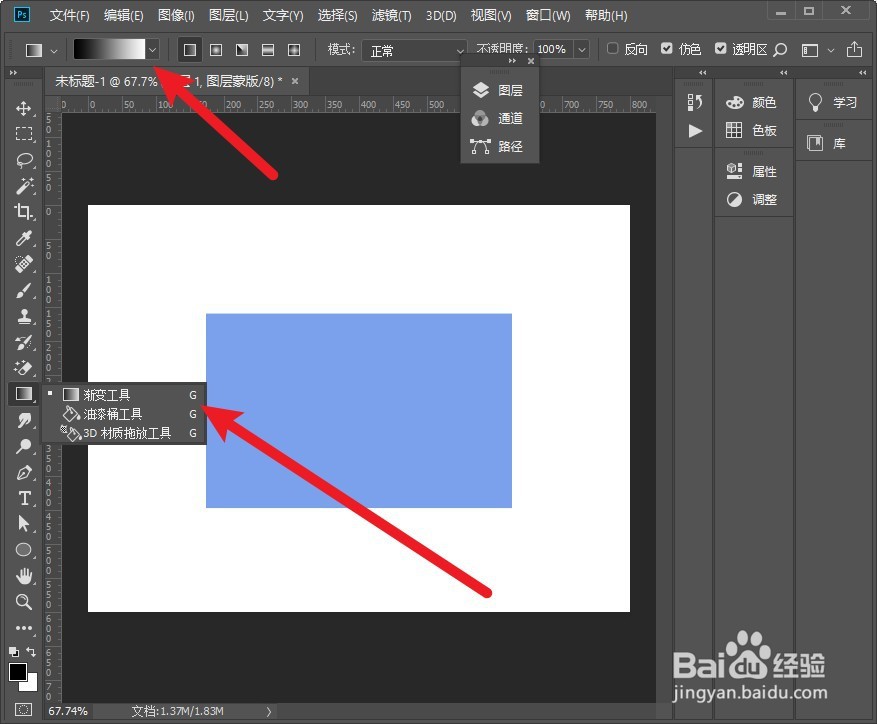The image size is (877, 724).
Task: Open the 图层 layers panel
Action: click(498, 90)
